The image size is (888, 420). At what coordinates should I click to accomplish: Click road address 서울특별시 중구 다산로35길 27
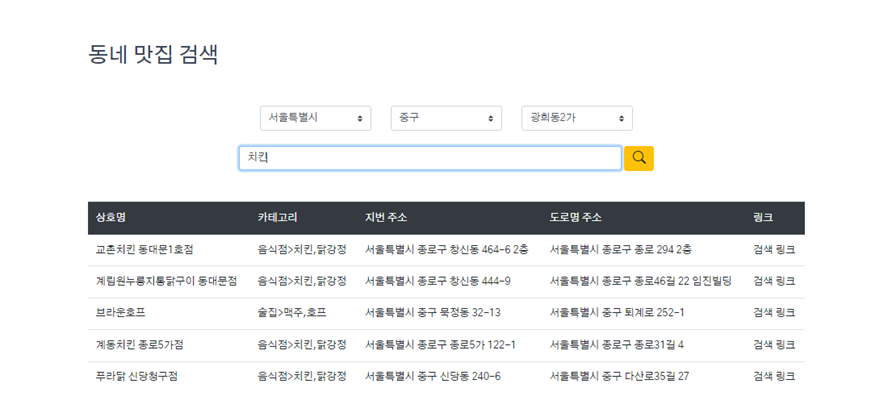pyautogui.click(x=619, y=376)
